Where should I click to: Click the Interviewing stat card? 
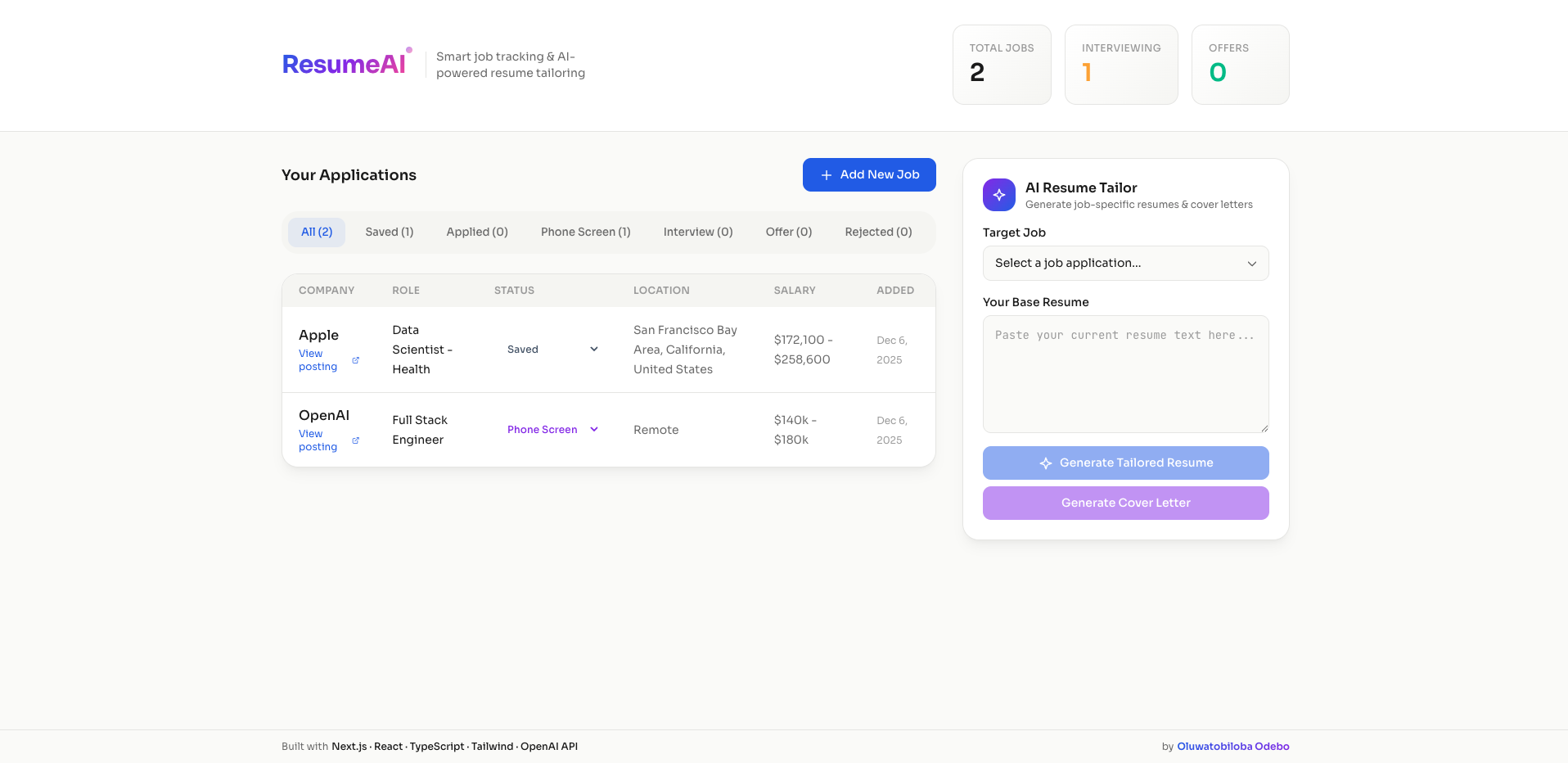[x=1120, y=65]
